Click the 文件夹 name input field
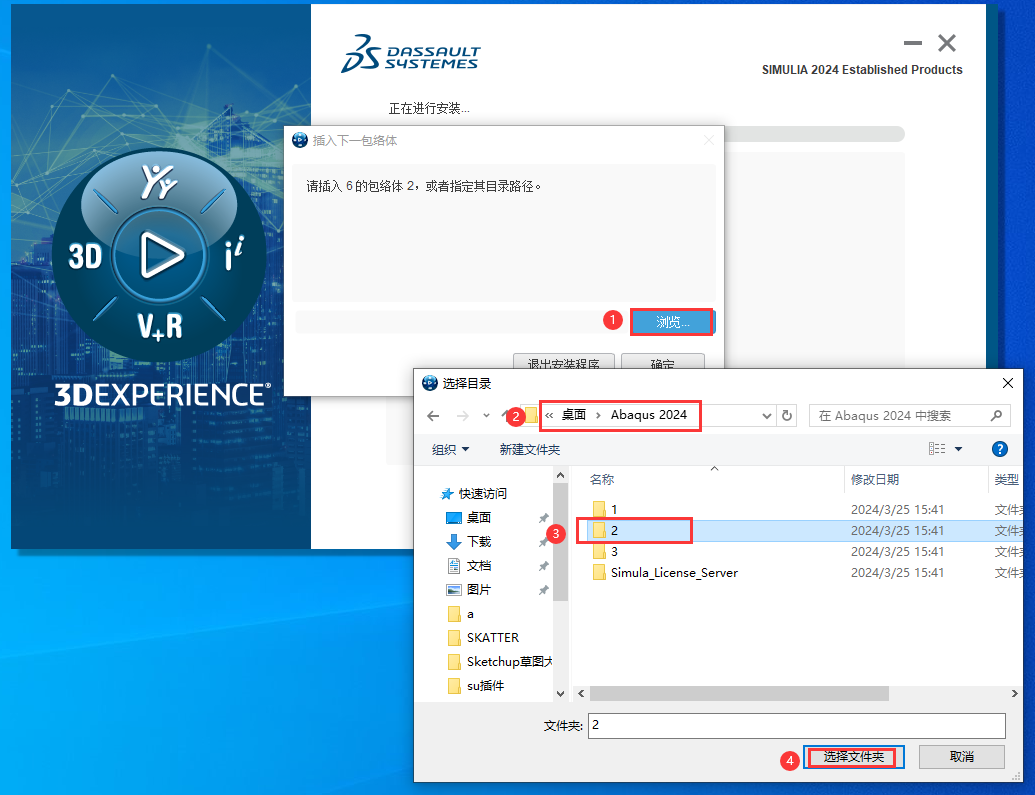Screen dimensions: 1035x795 coord(797,726)
